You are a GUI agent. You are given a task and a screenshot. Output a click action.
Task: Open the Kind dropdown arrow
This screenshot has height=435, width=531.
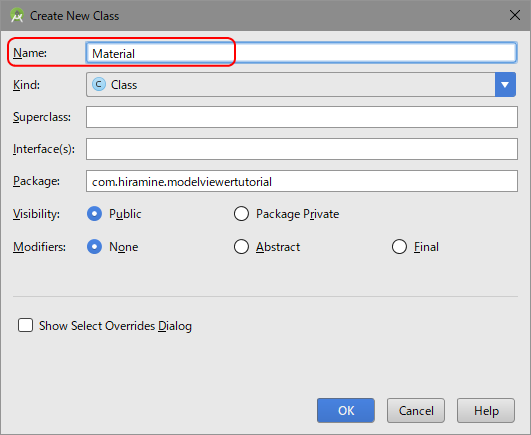tap(505, 85)
